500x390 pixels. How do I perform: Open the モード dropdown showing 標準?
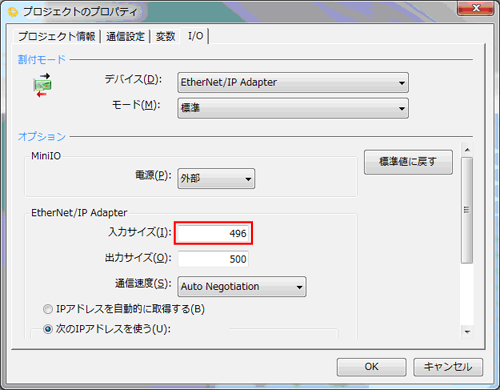[x=293, y=108]
